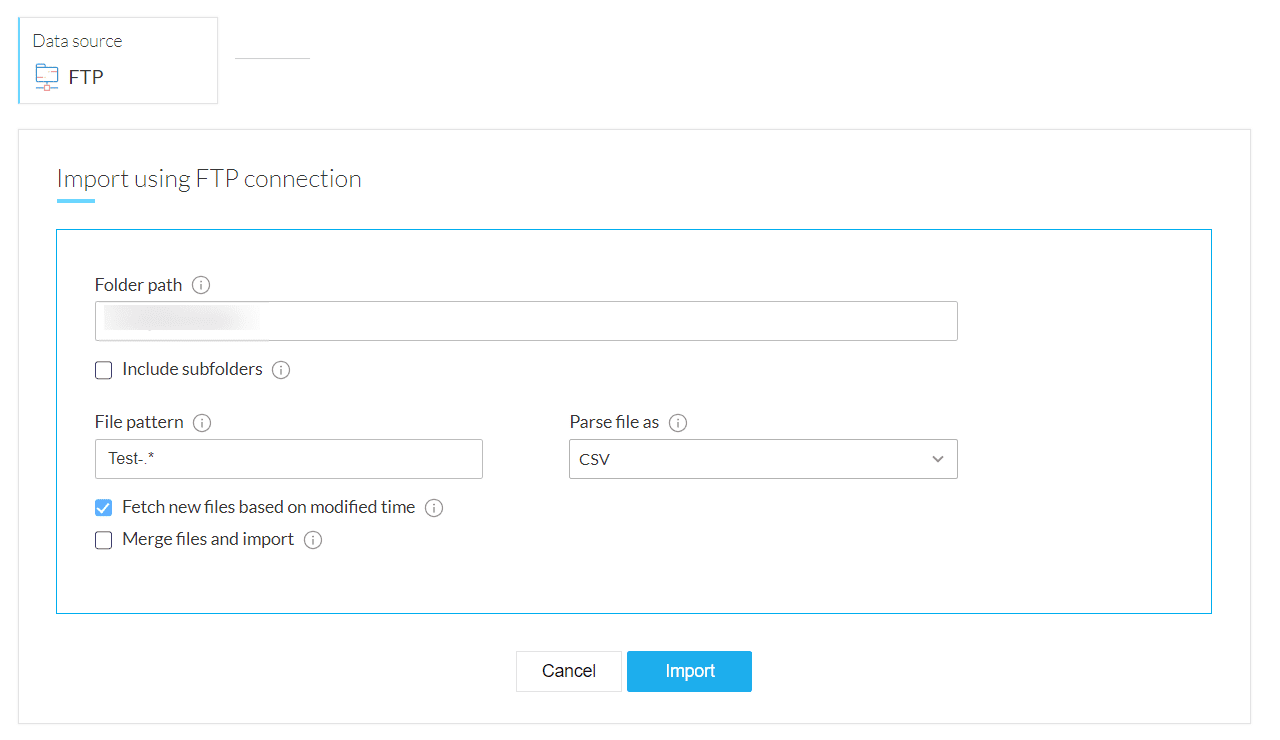This screenshot has height=740, width=1280.
Task: Click the Parse file as info icon
Action: [678, 423]
